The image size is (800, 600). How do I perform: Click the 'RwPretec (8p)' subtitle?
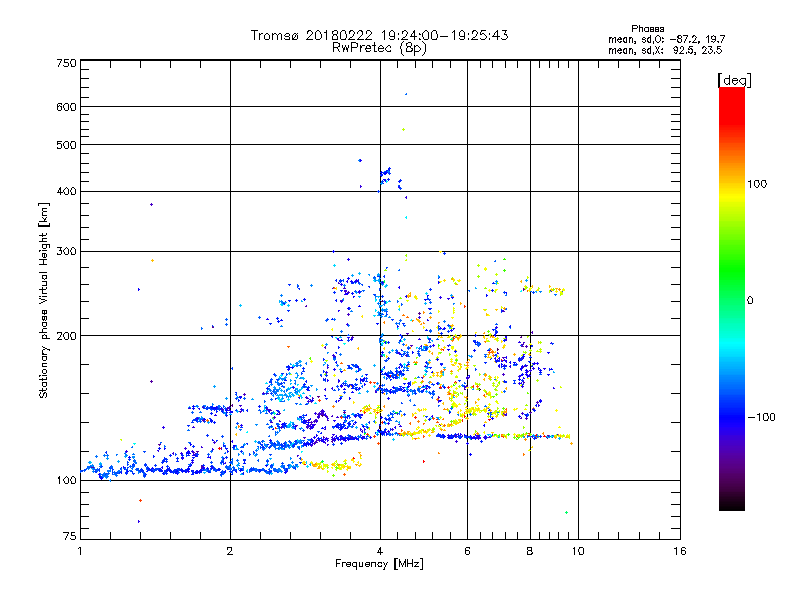pos(379,48)
